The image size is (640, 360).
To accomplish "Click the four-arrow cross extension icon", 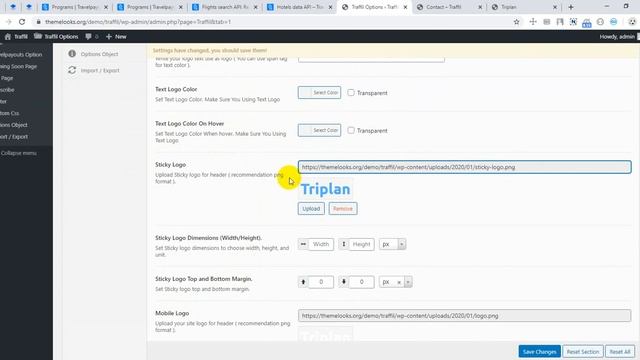I will pos(533,22).
